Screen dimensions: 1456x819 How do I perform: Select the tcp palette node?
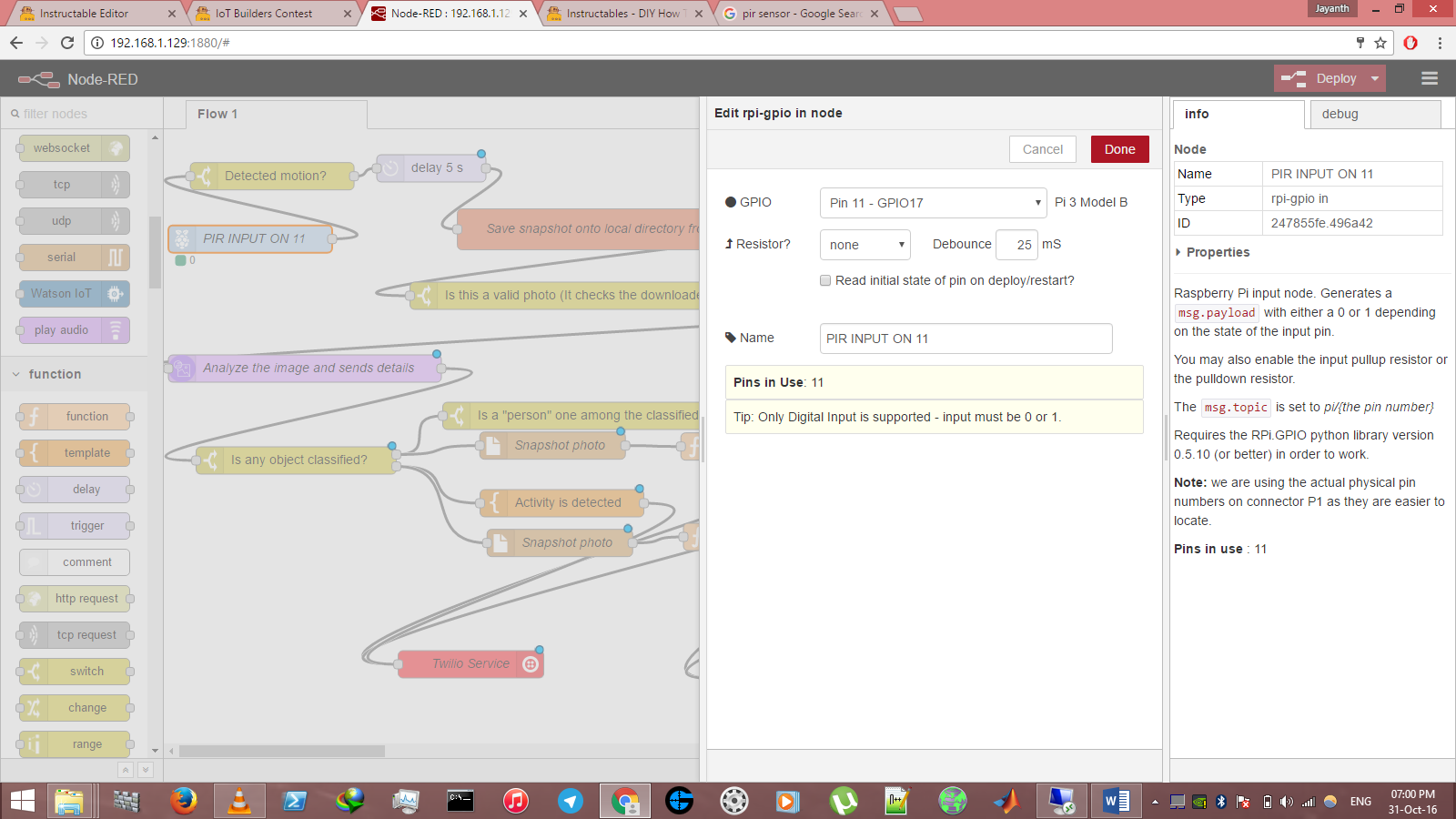[x=75, y=185]
